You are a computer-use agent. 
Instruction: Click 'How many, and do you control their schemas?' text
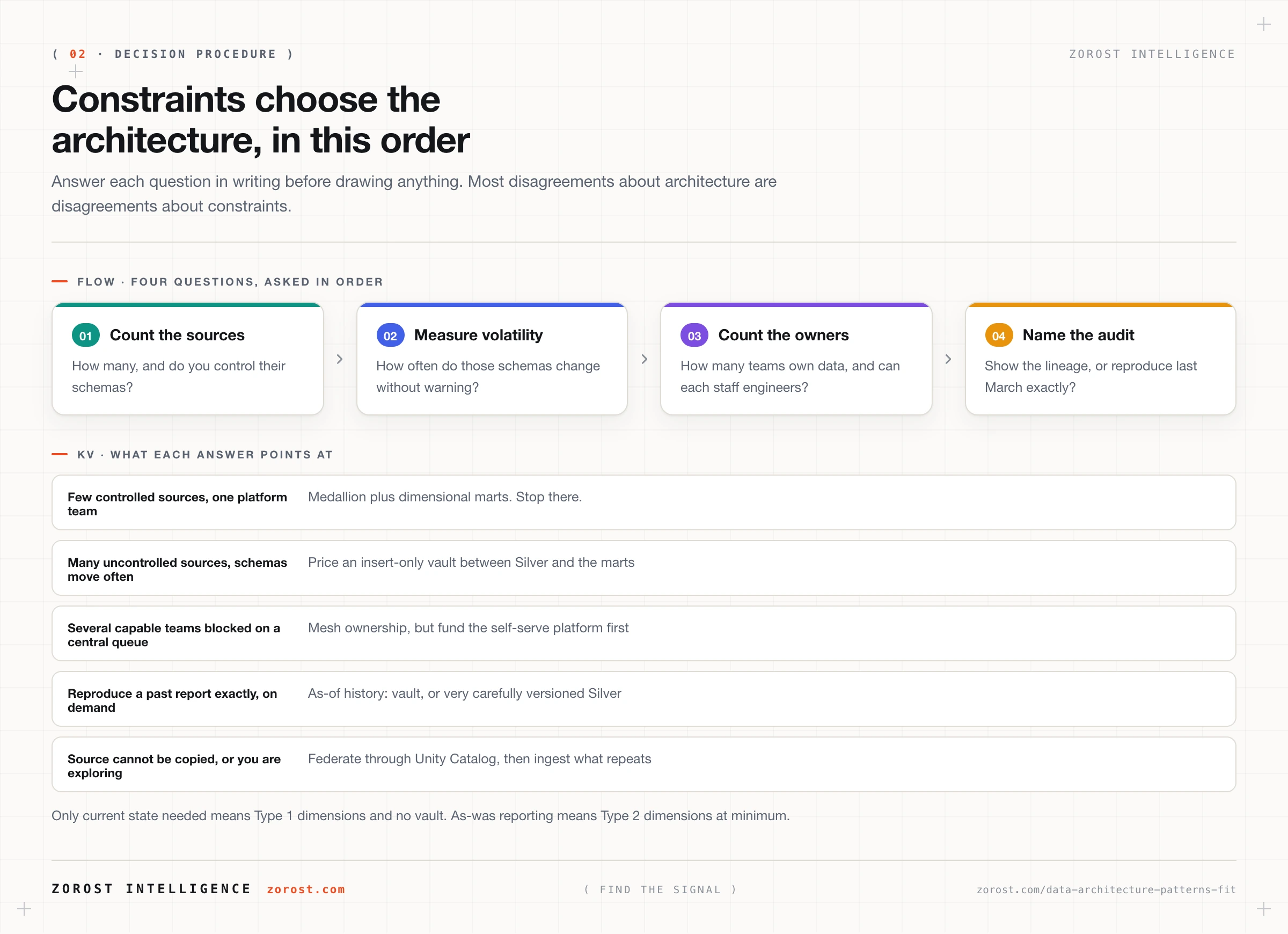(178, 376)
